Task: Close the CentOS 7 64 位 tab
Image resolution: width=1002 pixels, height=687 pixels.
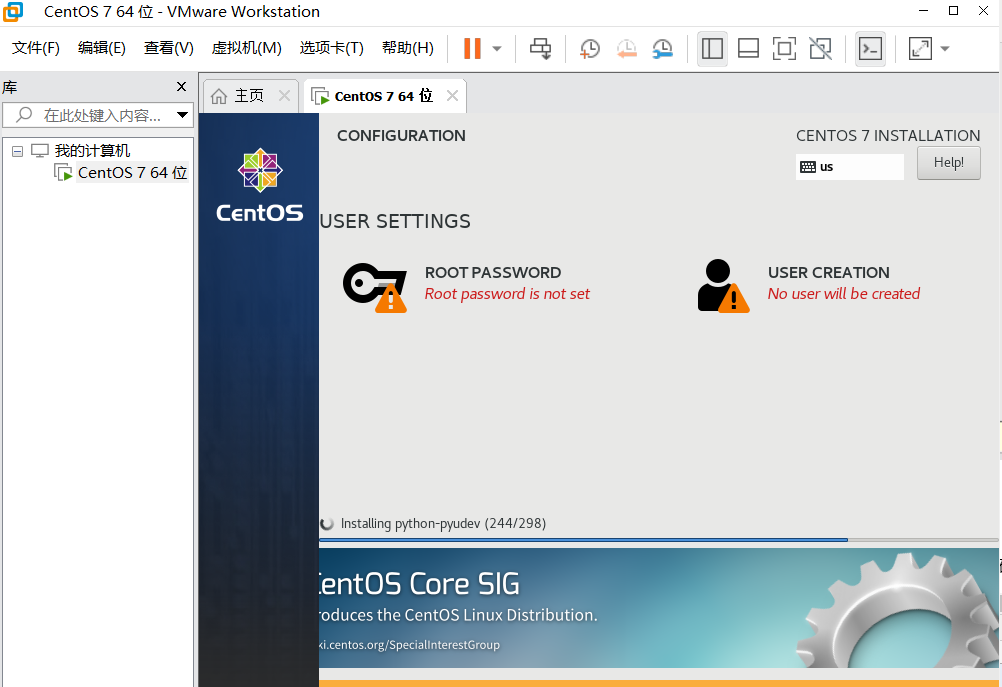Action: 452,96
